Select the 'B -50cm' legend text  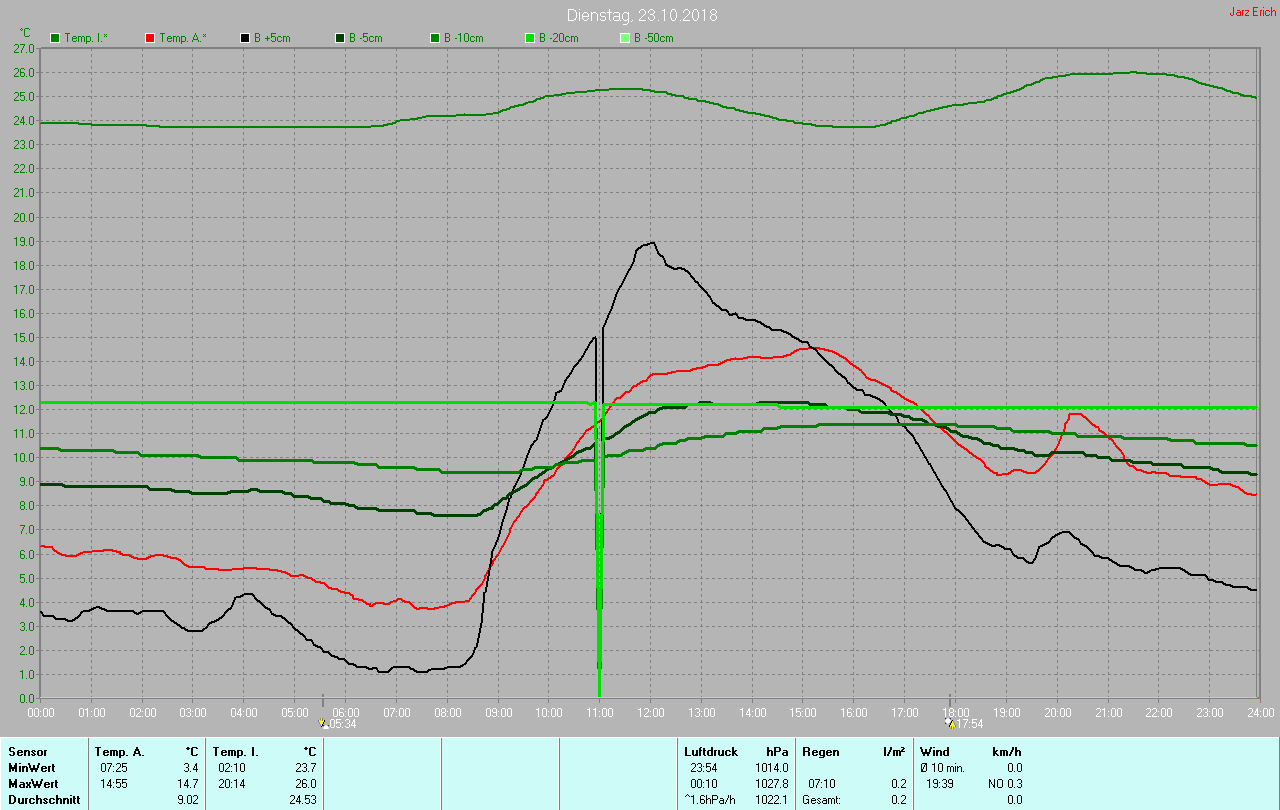pos(654,38)
